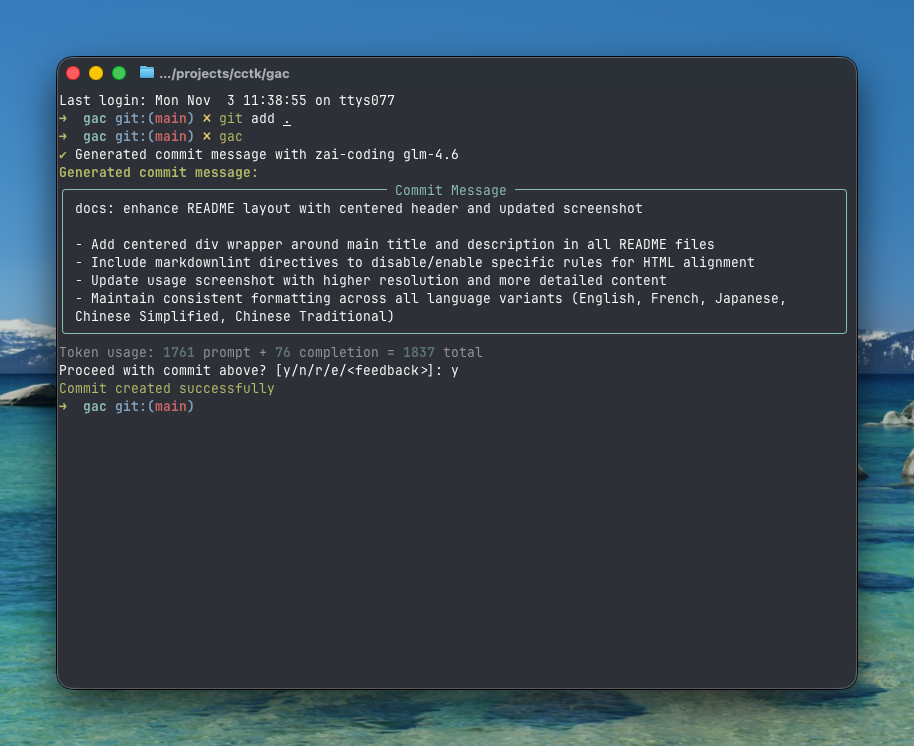The width and height of the screenshot is (914, 746).
Task: Click the red cross icon beside "git add ."
Action: [207, 118]
